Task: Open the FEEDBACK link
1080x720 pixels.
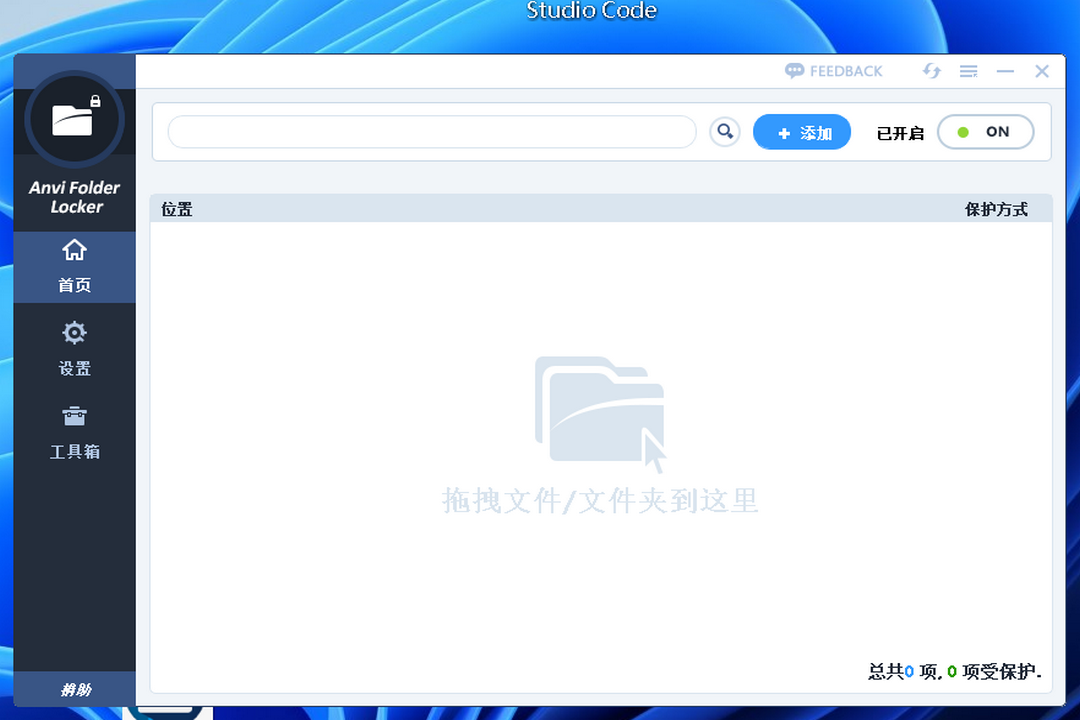Action: (x=845, y=70)
